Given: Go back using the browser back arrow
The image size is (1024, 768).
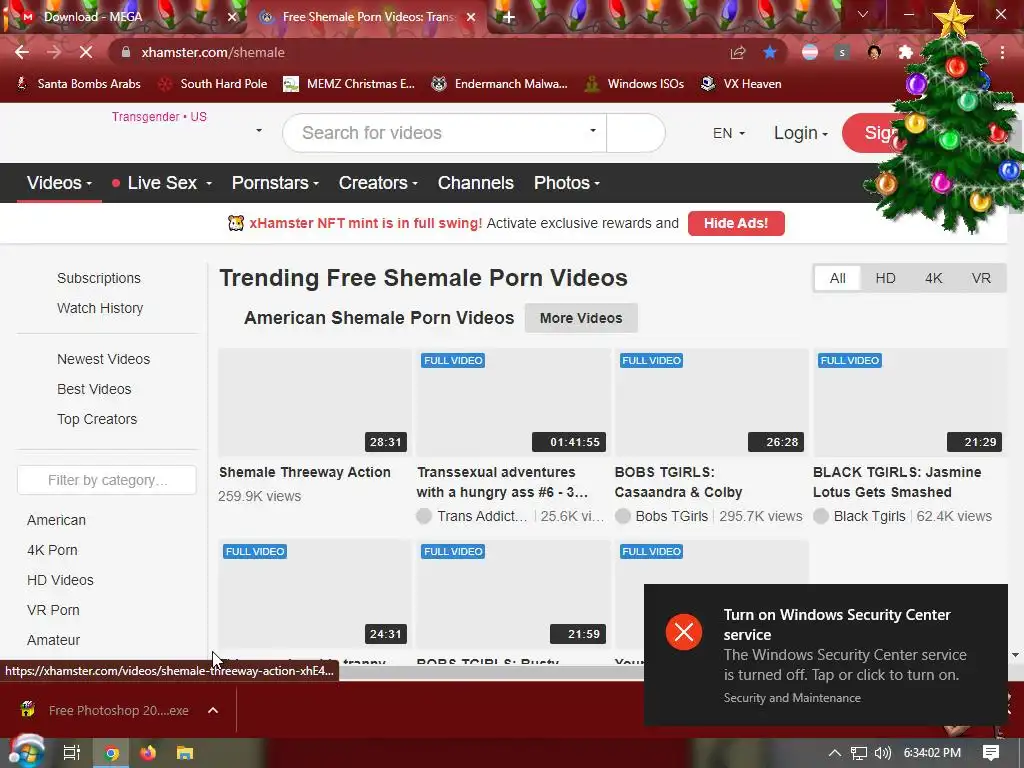Looking at the screenshot, I should coord(22,52).
